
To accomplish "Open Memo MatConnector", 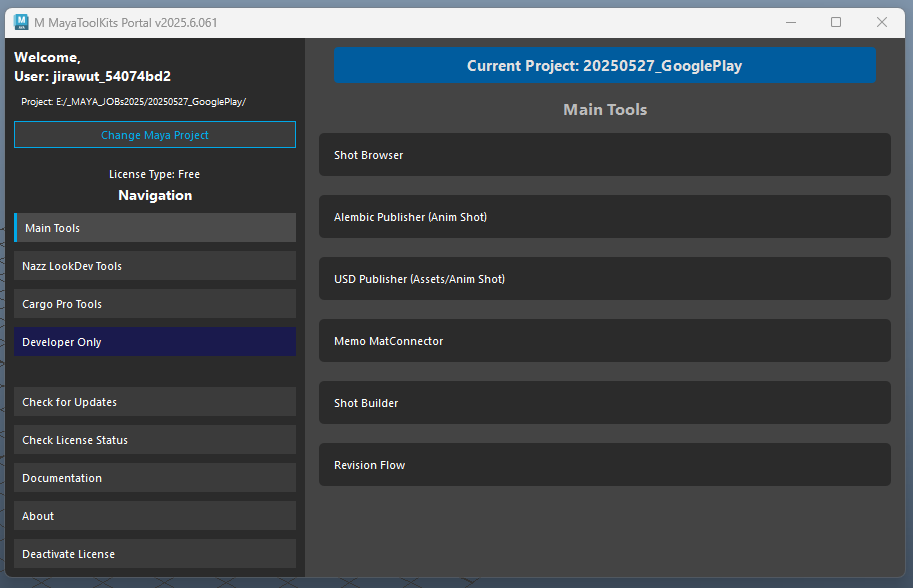I will tap(604, 340).
